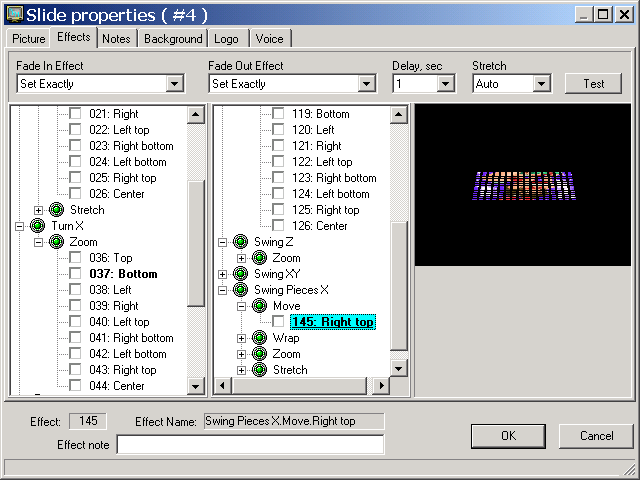Screen dimensions: 640x480
Task: Expand Zoom under Swing Z
Action: (241, 258)
